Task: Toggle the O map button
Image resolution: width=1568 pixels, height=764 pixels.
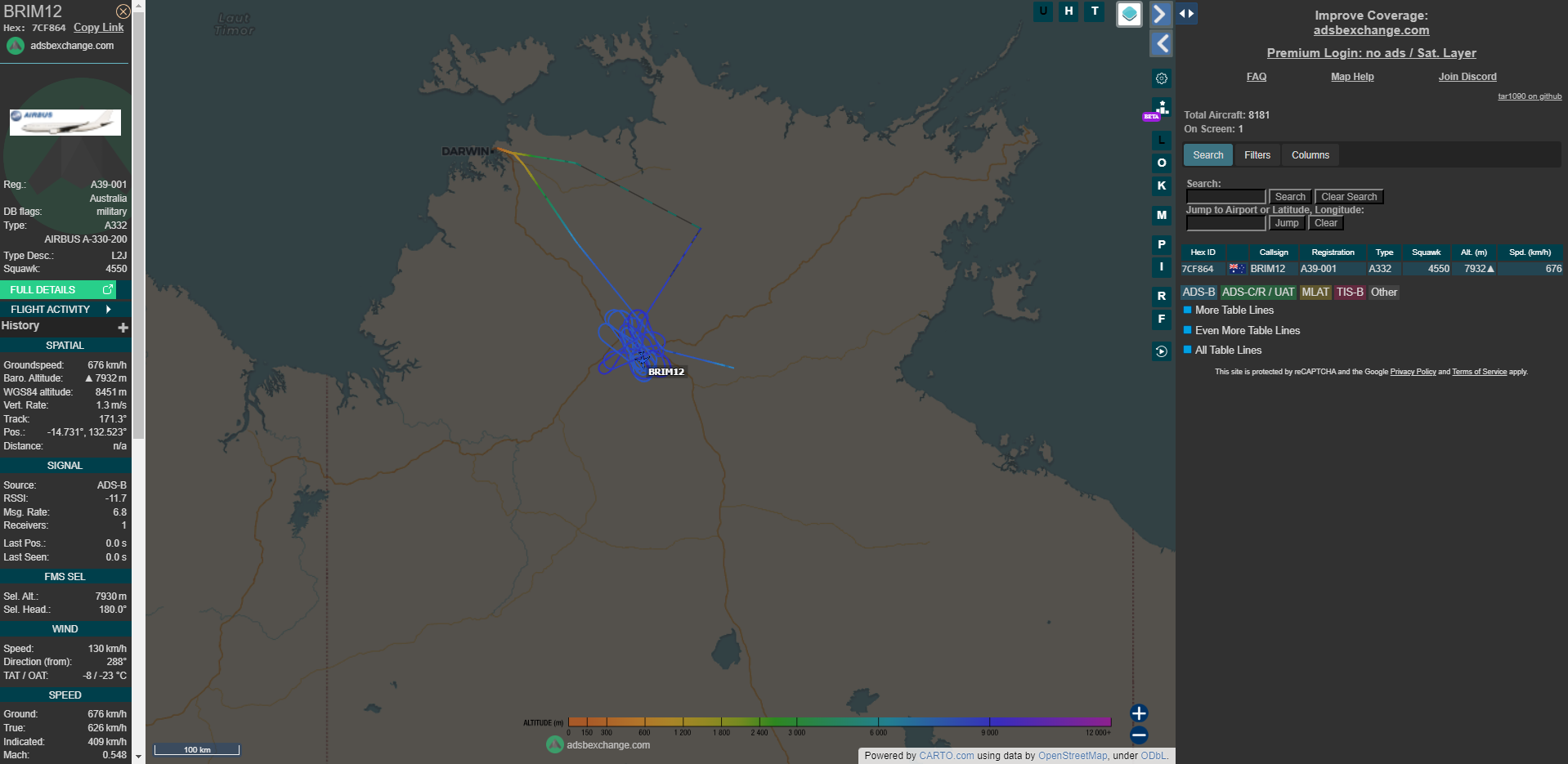Action: point(1162,163)
